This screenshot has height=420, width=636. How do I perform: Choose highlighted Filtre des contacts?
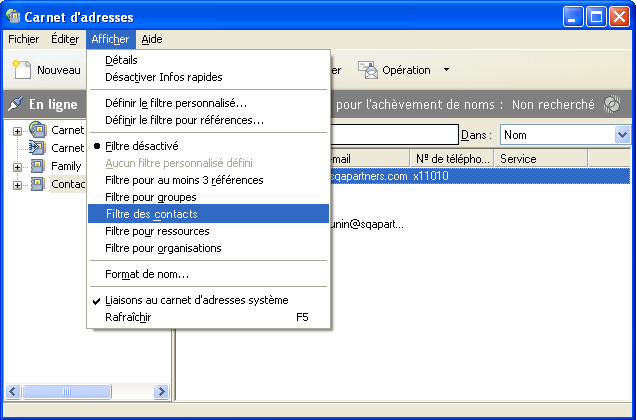[x=208, y=214]
